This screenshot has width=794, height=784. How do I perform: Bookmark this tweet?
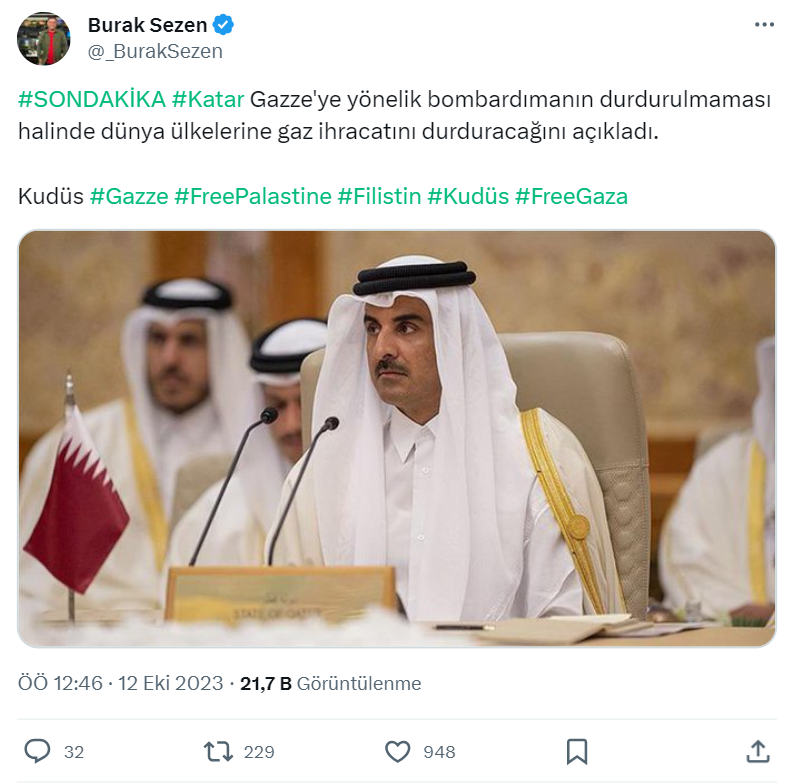pos(577,752)
